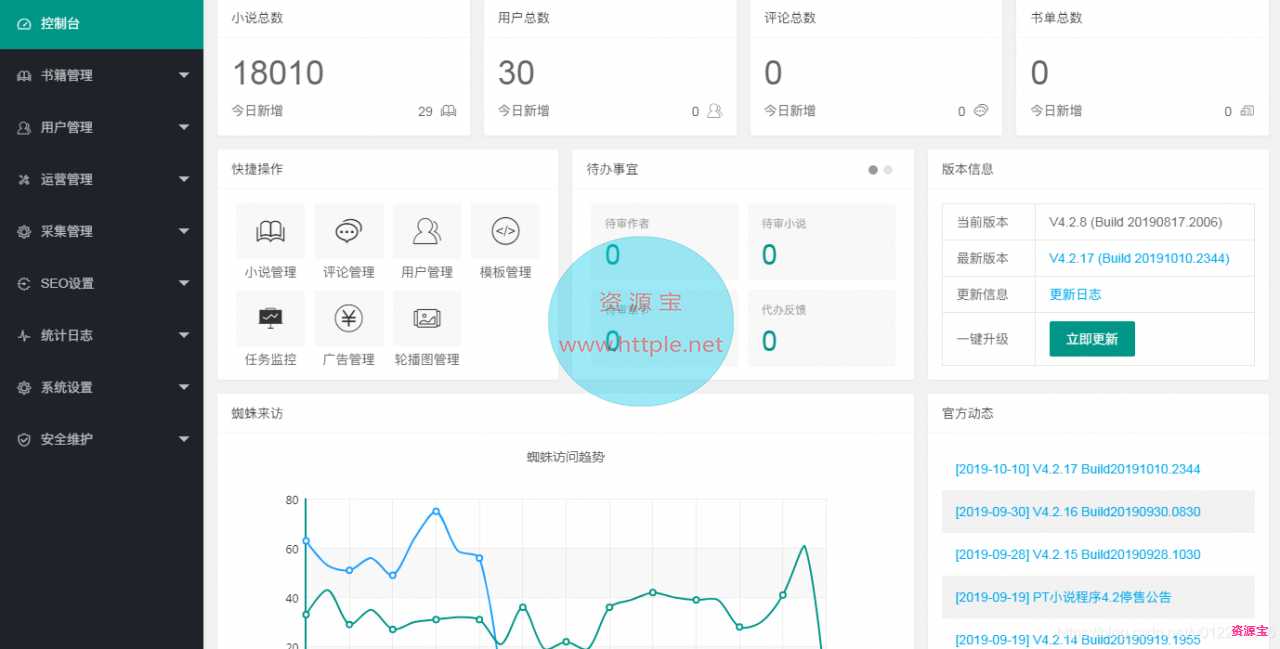
Task: Click the 用户管理 user icon in the sidebar
Action: [x=24, y=128]
